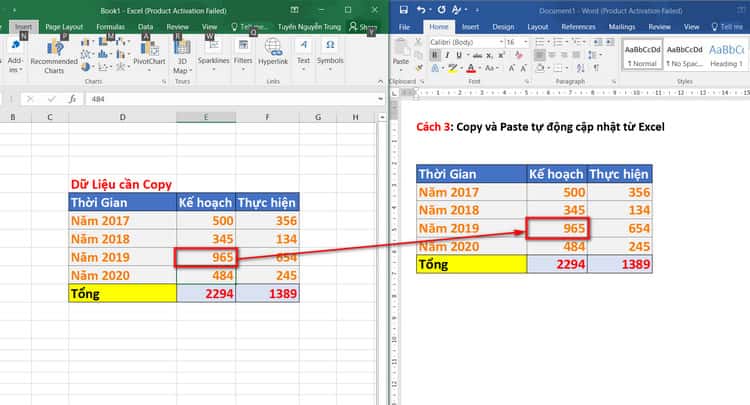
Task: Click the Sort icon in Paragraph group
Action: (x=581, y=68)
